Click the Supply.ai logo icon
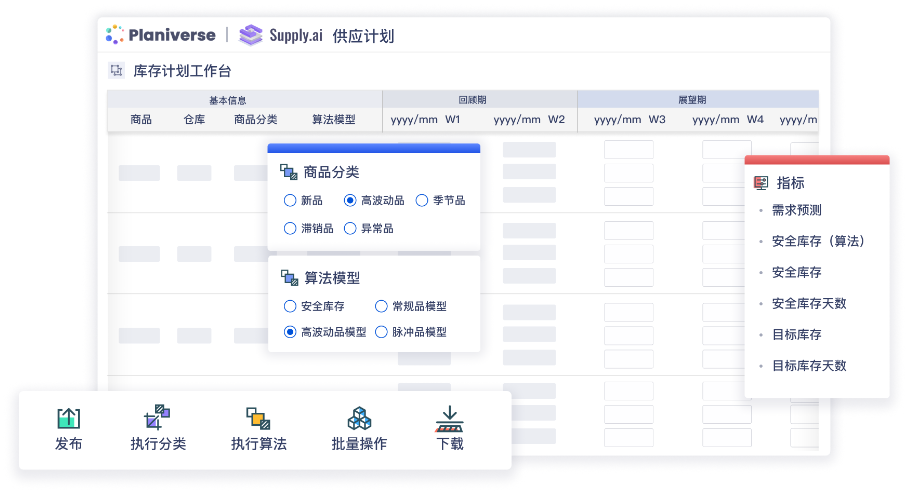Screen dimensions: 924x498 point(251,35)
